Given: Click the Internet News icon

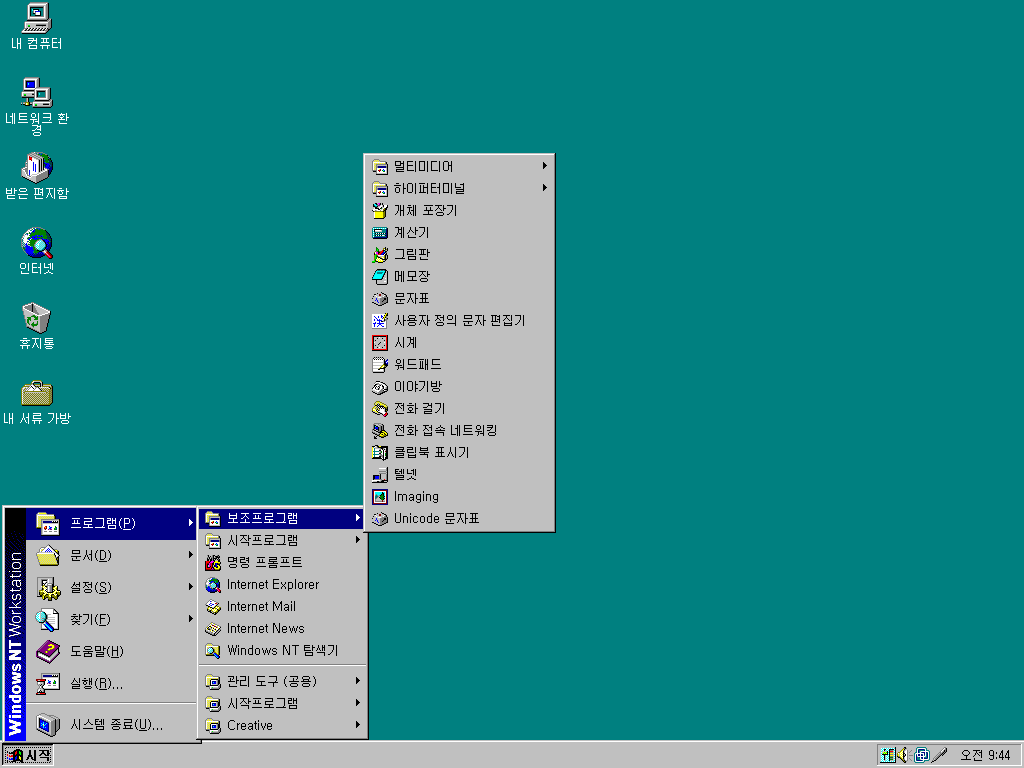Looking at the screenshot, I should click(x=213, y=629).
